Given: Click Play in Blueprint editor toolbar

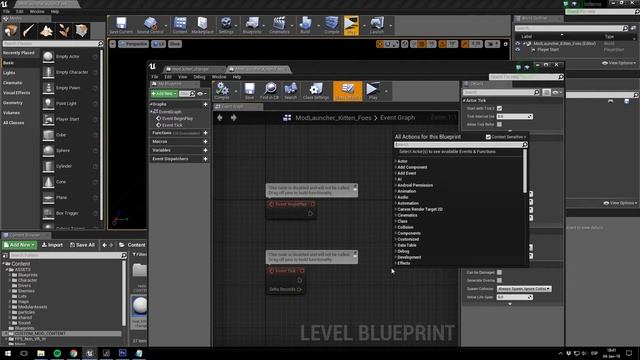Looking at the screenshot, I should 373,91.
